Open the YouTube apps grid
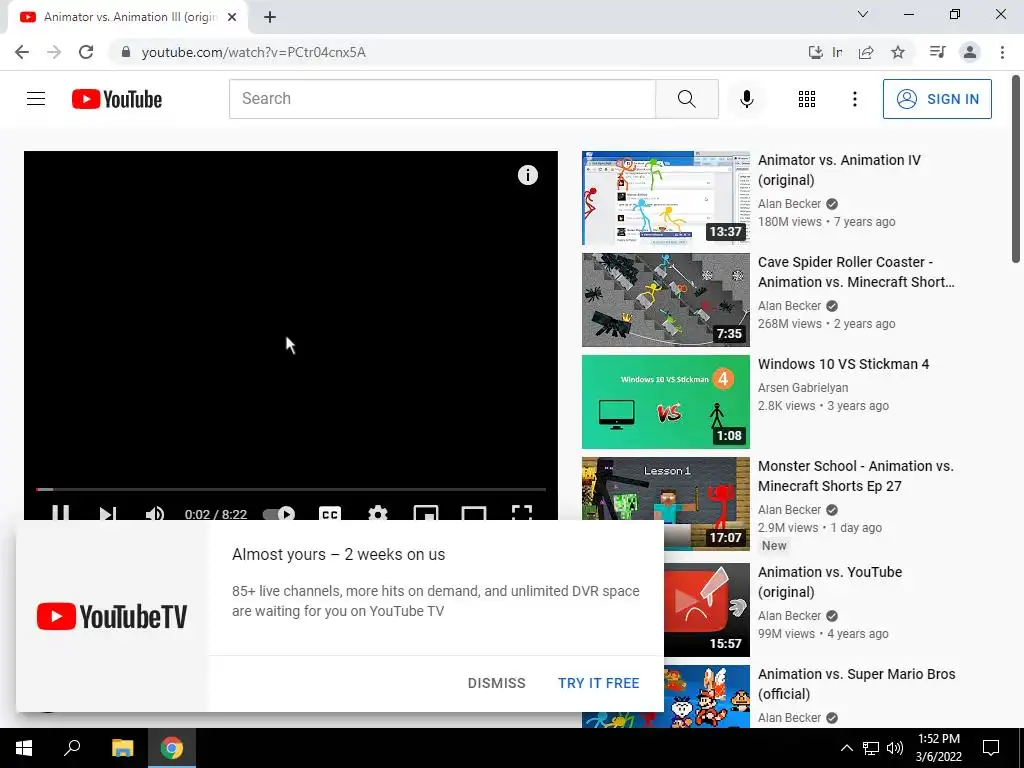 (807, 99)
